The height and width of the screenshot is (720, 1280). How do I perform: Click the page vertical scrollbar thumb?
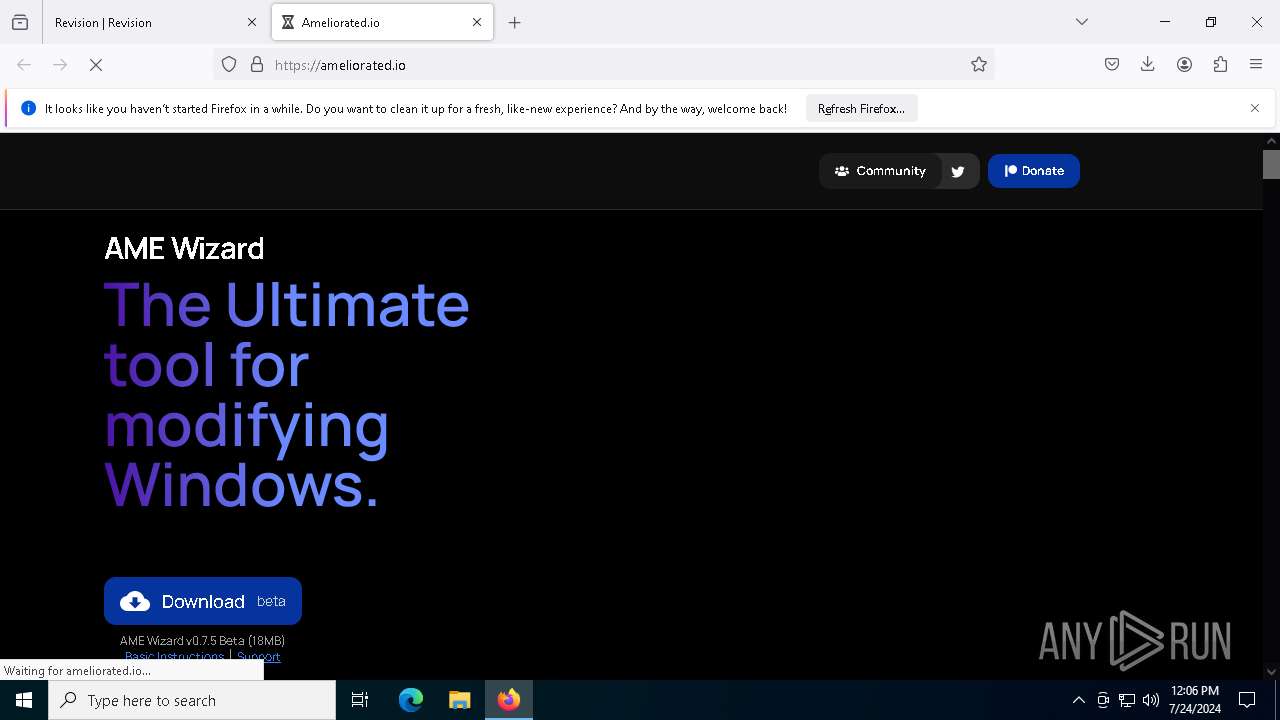[1271, 164]
